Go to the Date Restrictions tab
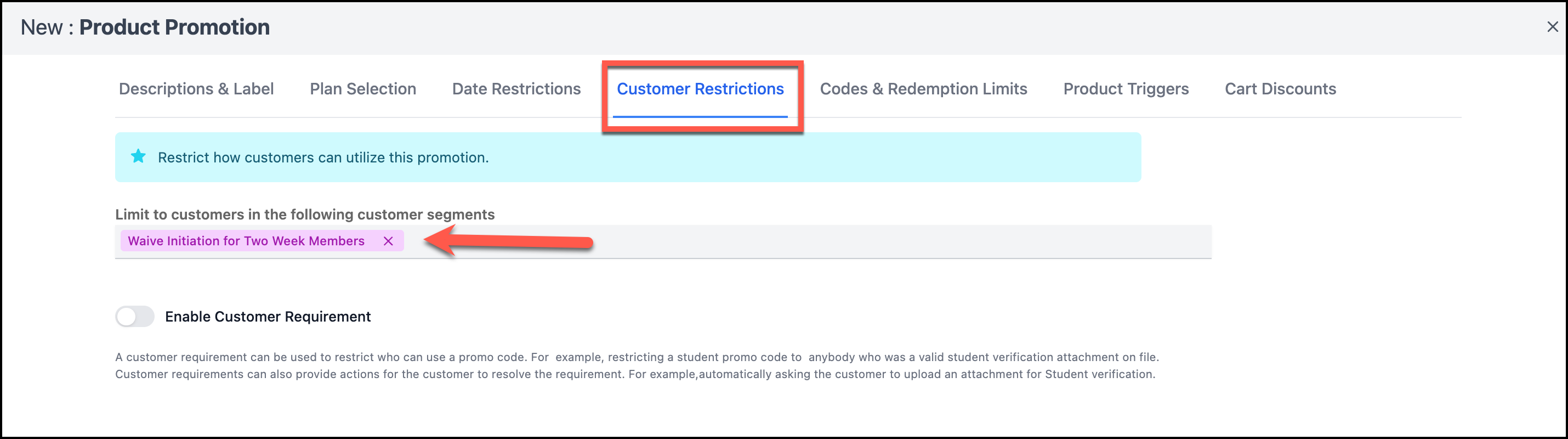The width and height of the screenshot is (1568, 439). point(516,89)
